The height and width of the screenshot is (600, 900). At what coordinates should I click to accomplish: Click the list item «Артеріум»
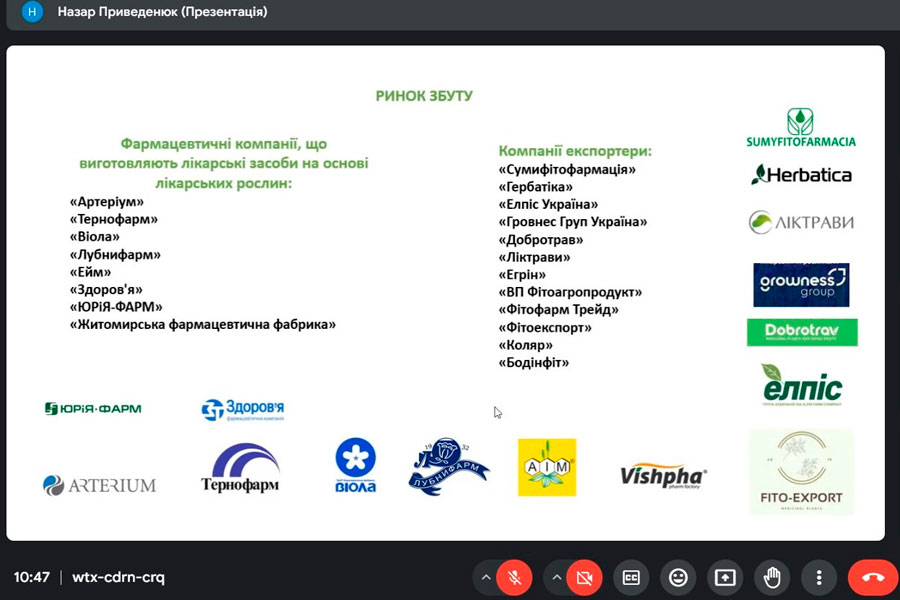click(107, 202)
